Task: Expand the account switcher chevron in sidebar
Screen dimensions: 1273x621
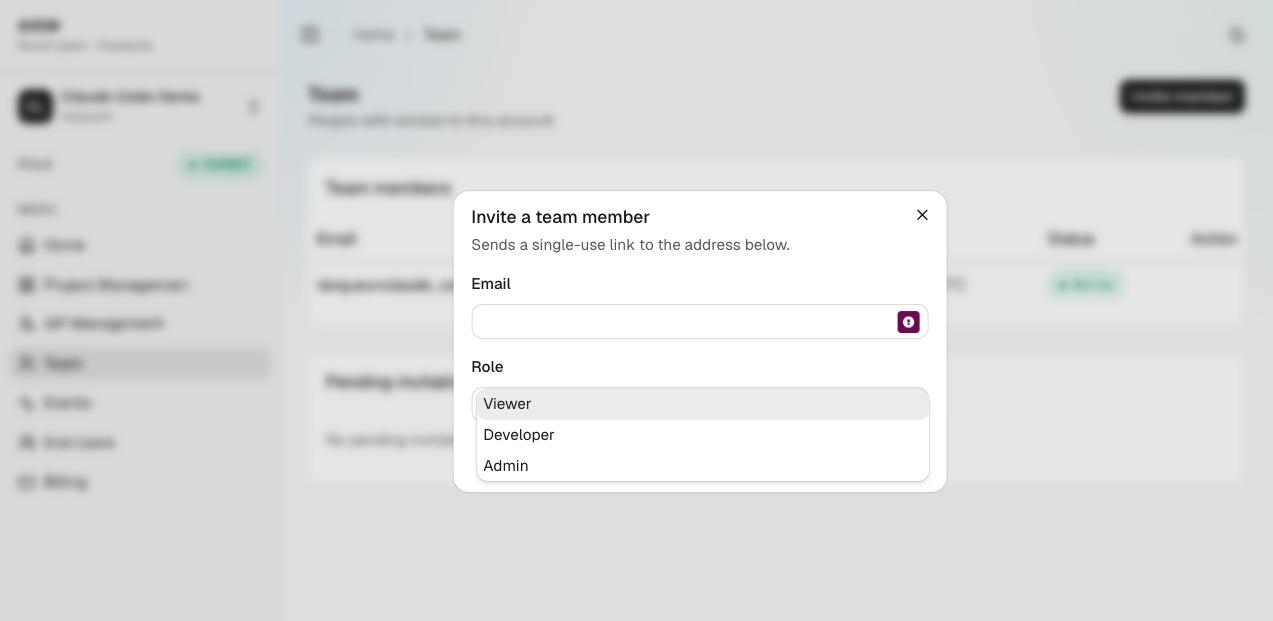Action: (x=253, y=107)
